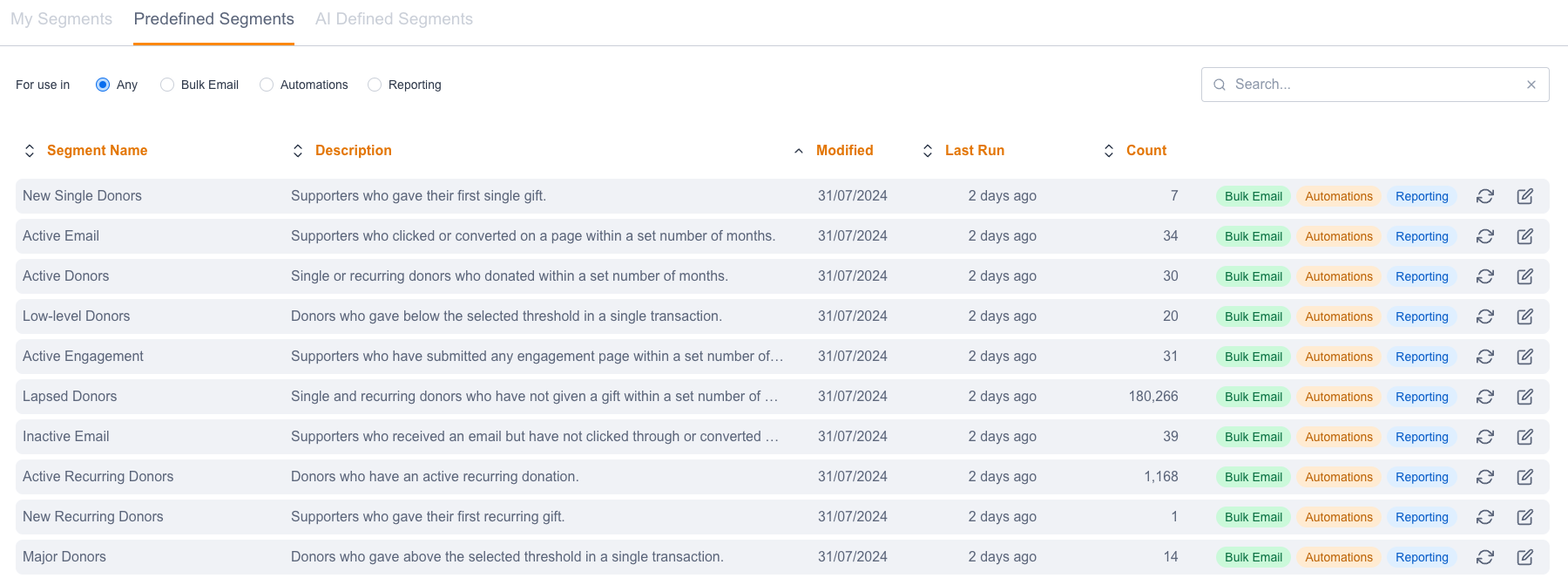Screen dimensions: 1568x585
Task: Sort the table by Segment Name
Action: tap(97, 151)
